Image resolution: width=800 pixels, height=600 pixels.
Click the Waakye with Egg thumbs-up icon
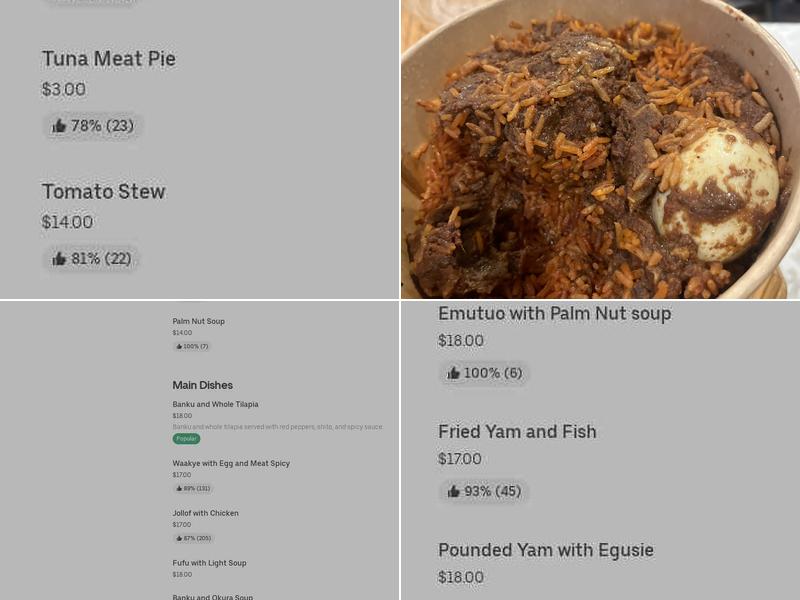point(179,489)
